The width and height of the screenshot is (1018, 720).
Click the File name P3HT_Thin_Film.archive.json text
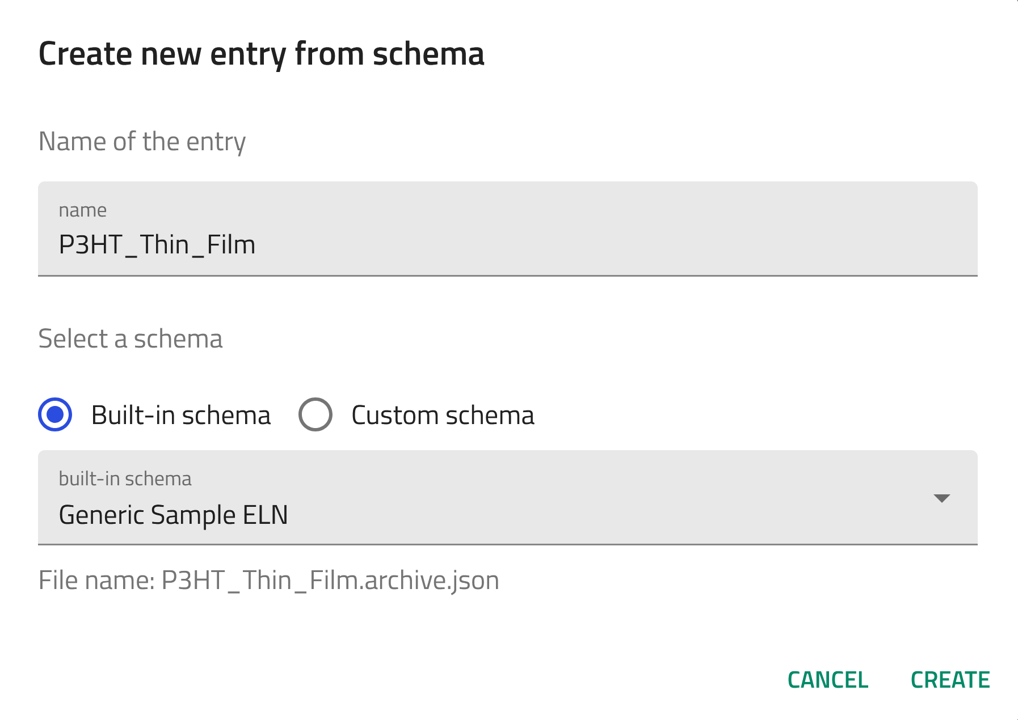[268, 580]
